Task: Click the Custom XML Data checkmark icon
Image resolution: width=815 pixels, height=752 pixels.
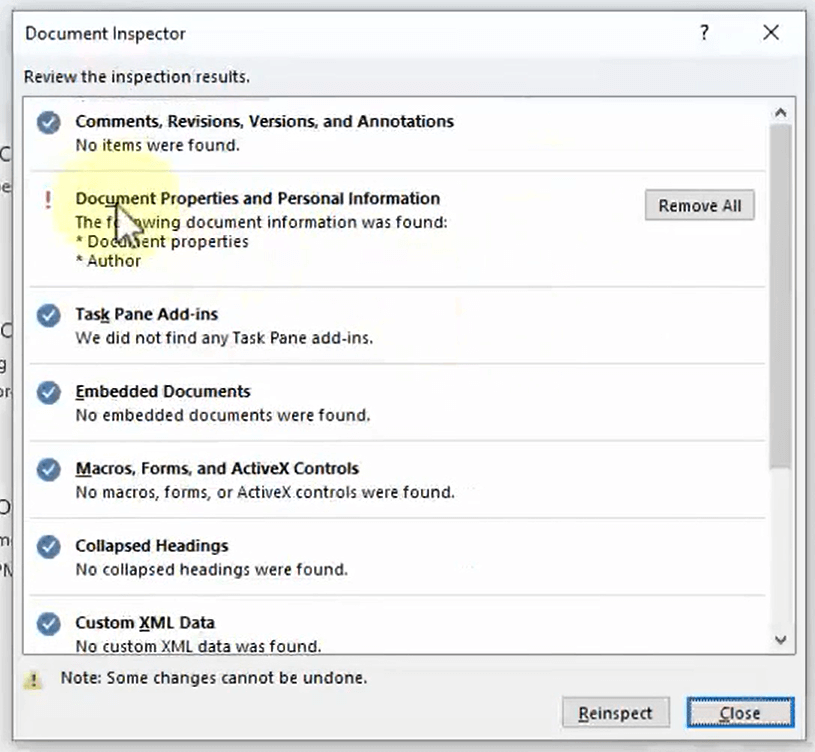Action: 48,624
